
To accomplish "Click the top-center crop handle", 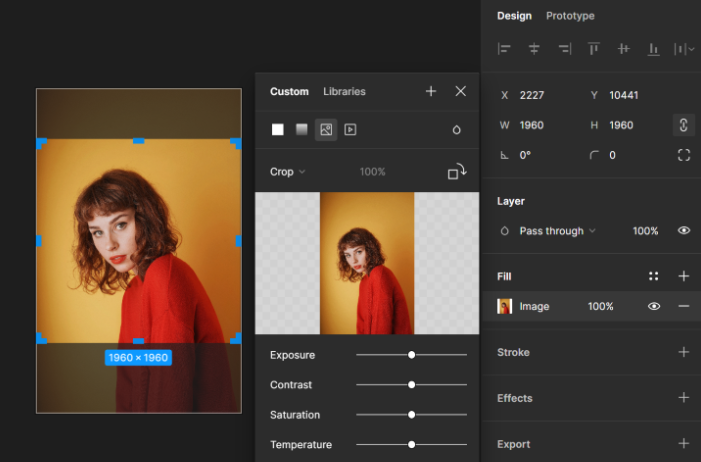I will (x=139, y=141).
